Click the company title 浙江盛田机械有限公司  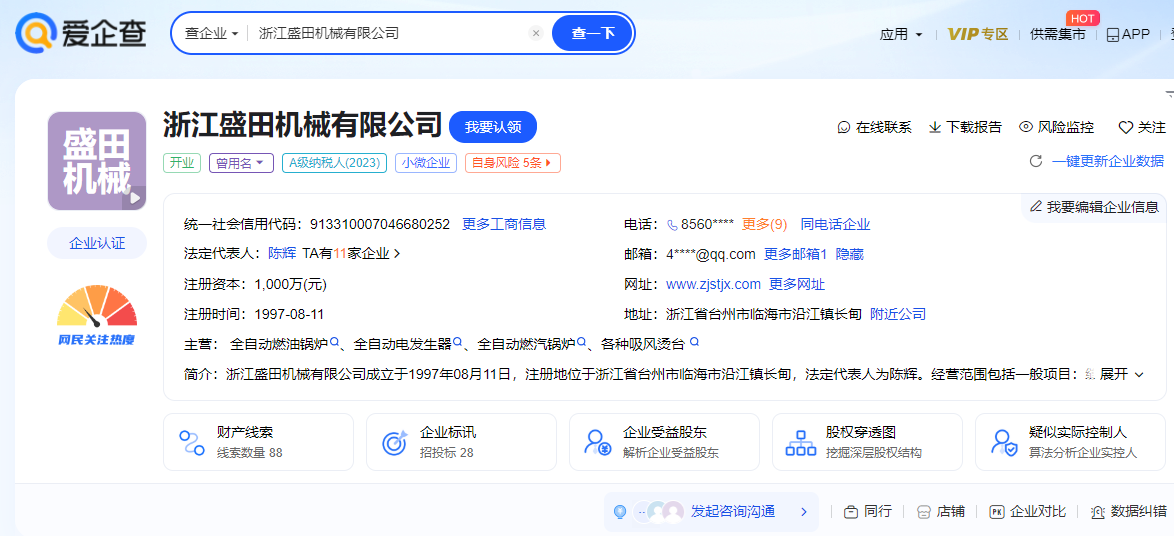point(302,126)
